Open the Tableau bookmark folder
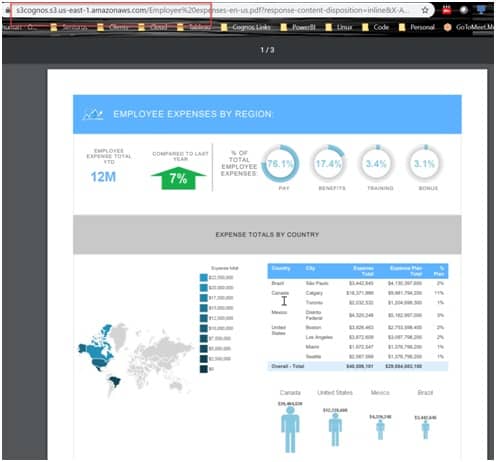This screenshot has width=496, height=462. pos(194,27)
